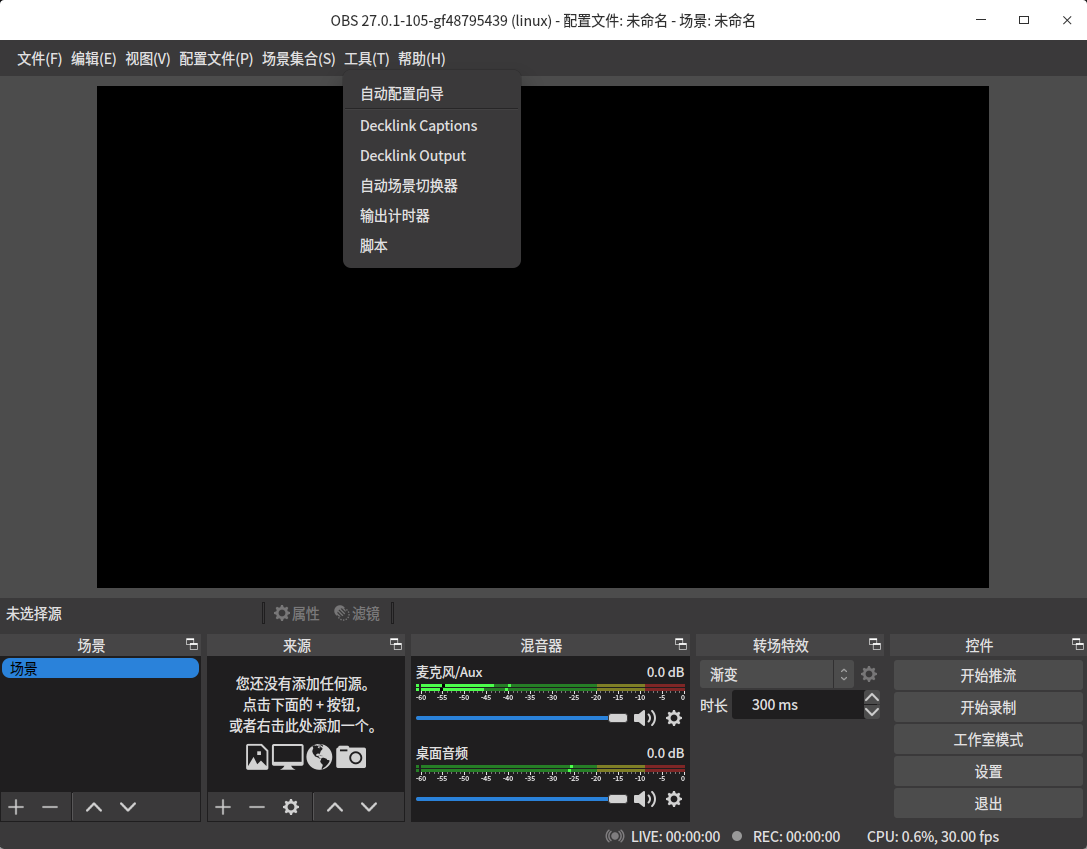Pop out the 转场特效 dock panel

(x=875, y=645)
